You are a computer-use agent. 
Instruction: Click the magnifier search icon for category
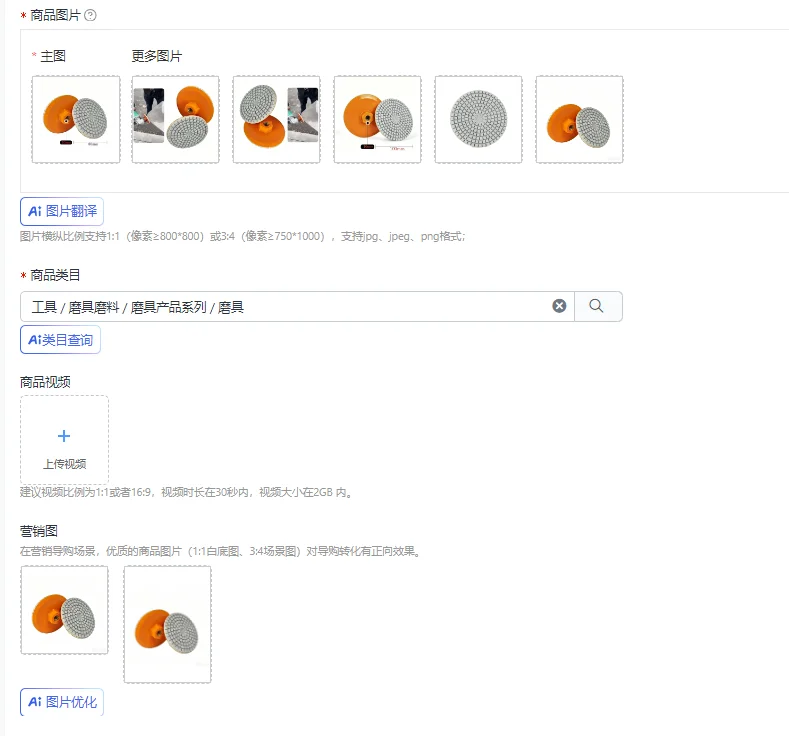point(596,306)
